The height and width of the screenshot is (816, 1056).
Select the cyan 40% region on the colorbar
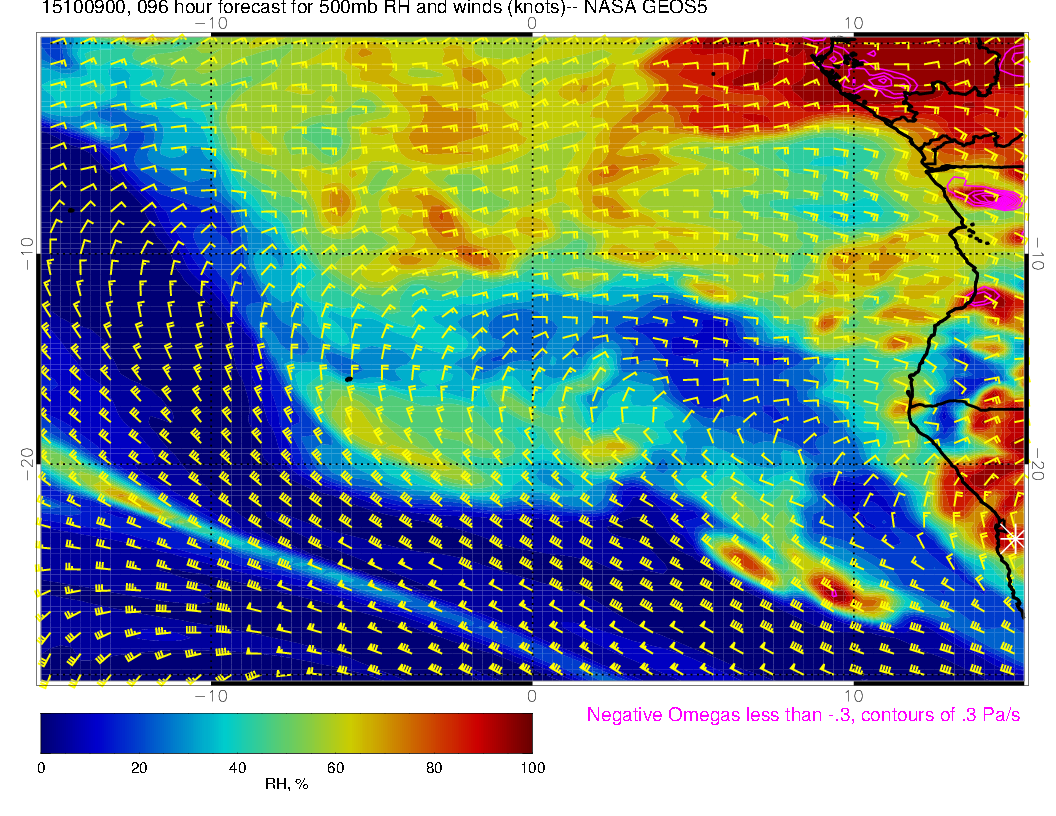click(237, 732)
